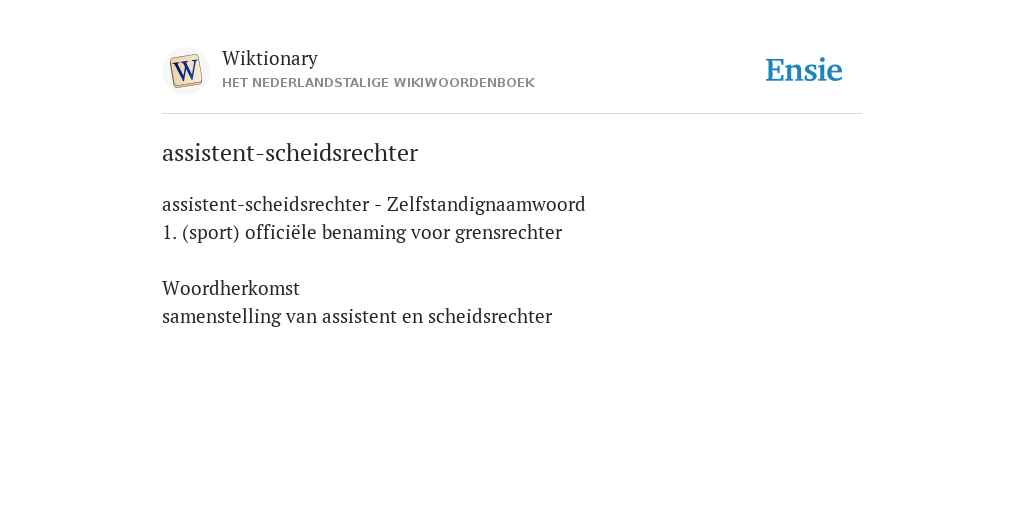Click the word benaming
The image size is (1024, 512).
(x=363, y=233)
